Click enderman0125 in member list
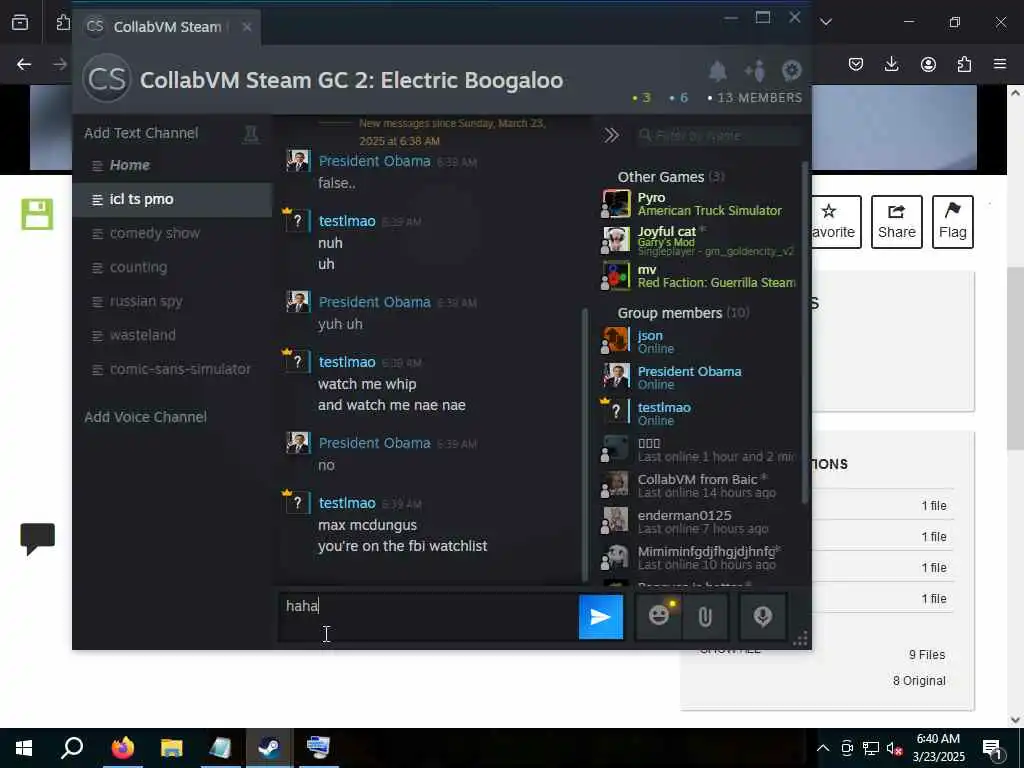This screenshot has height=768, width=1024. [699, 522]
